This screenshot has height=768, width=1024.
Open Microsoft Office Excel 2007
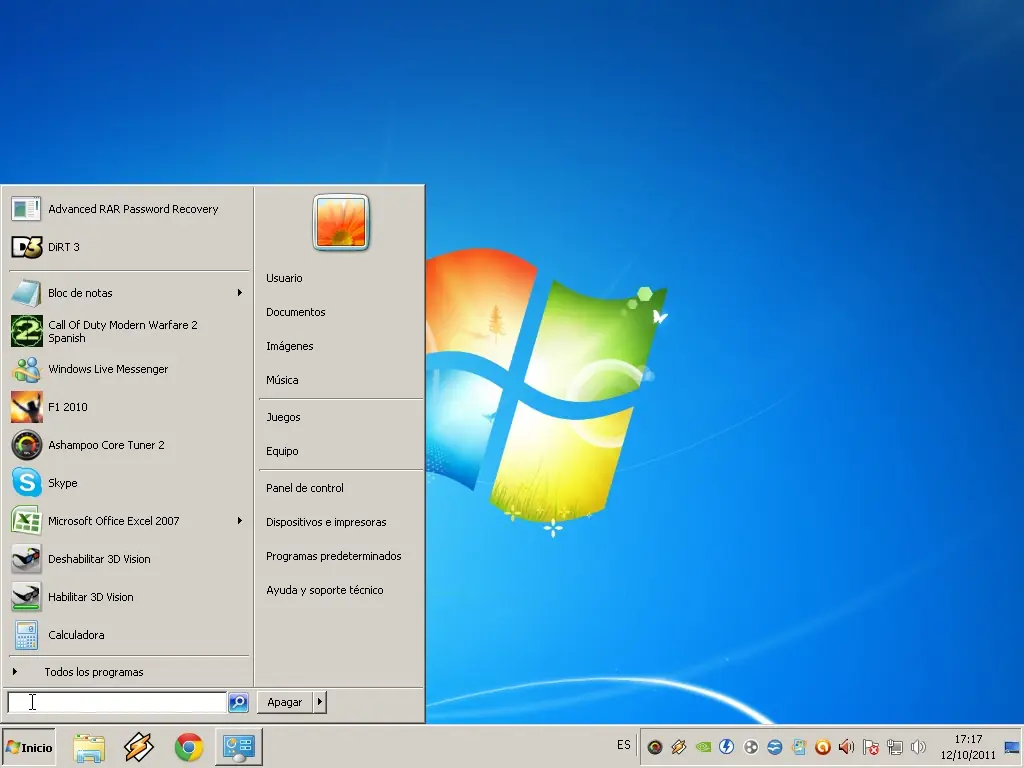(129, 520)
